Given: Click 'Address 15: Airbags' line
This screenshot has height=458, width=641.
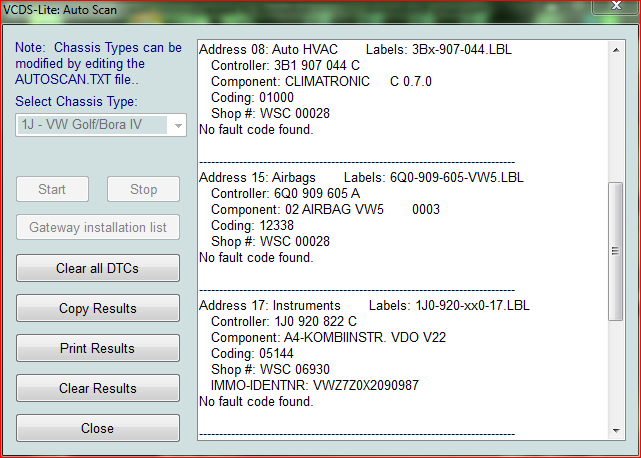Looking at the screenshot, I should [x=361, y=177].
